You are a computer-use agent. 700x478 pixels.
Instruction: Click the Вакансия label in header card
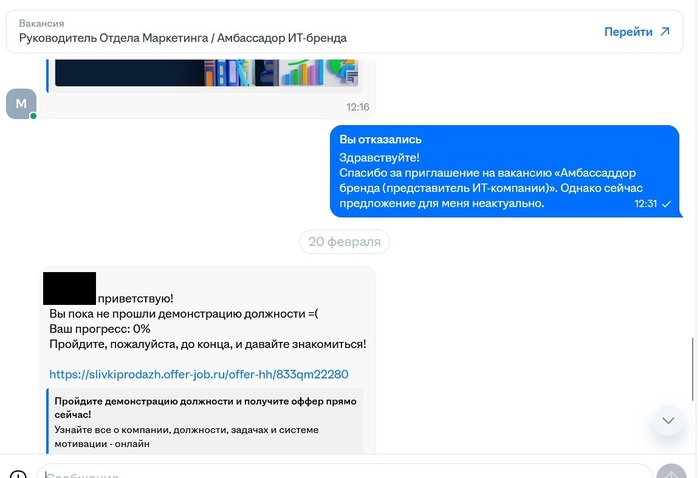coord(42,23)
